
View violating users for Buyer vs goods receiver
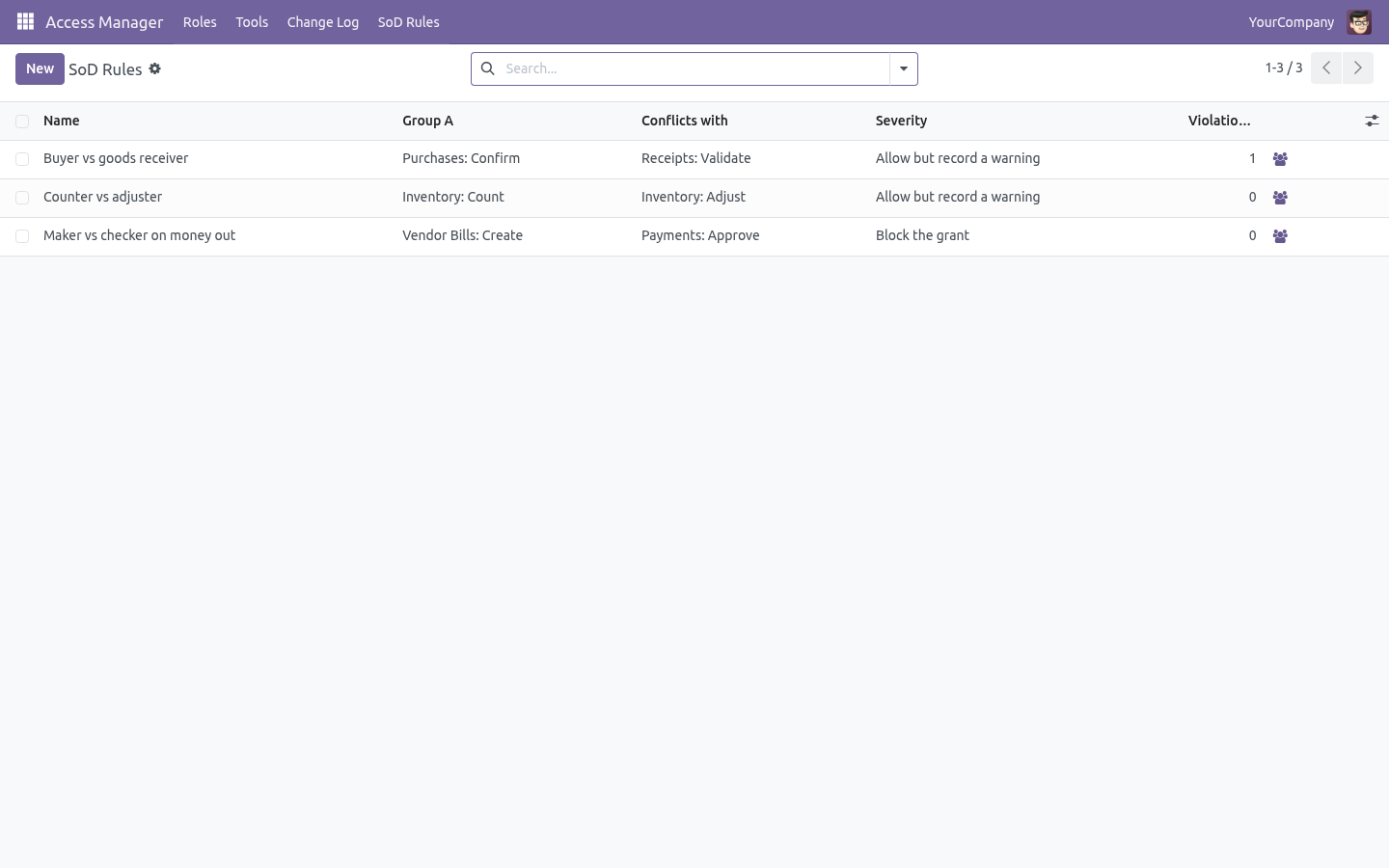[1280, 159]
